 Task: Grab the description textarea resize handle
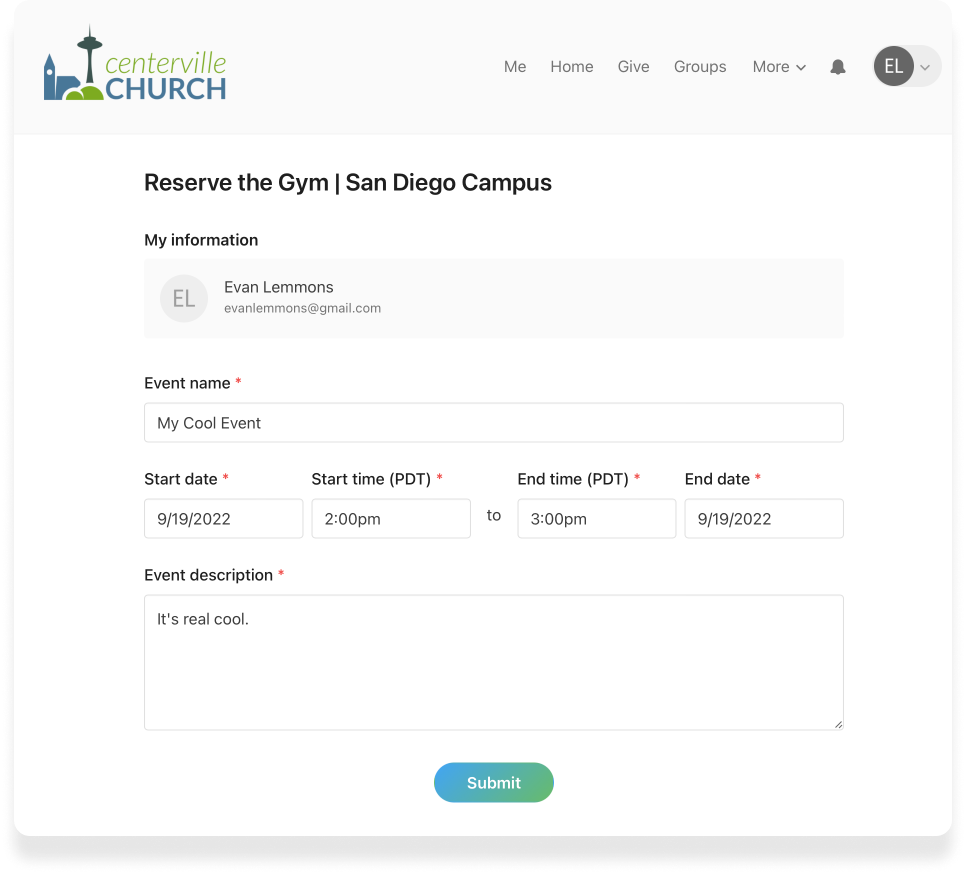[838, 724]
